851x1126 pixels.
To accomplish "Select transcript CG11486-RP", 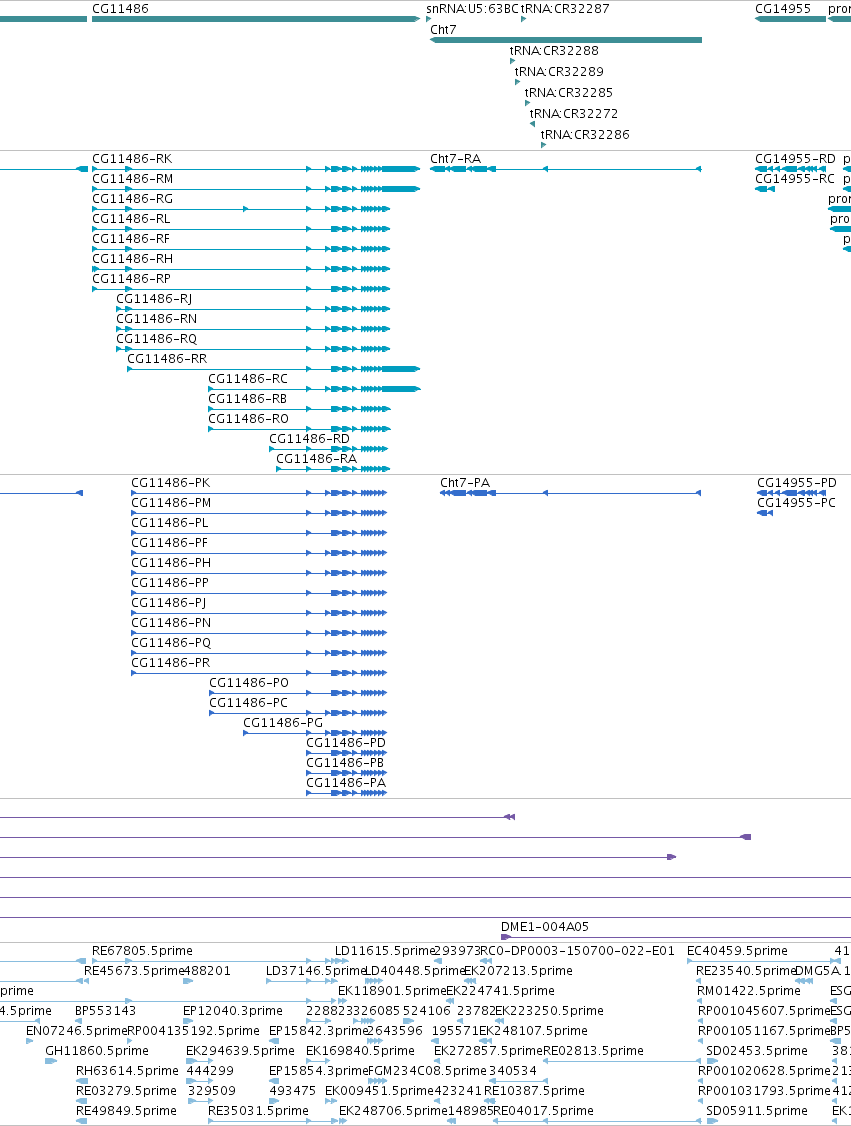I will point(241,289).
